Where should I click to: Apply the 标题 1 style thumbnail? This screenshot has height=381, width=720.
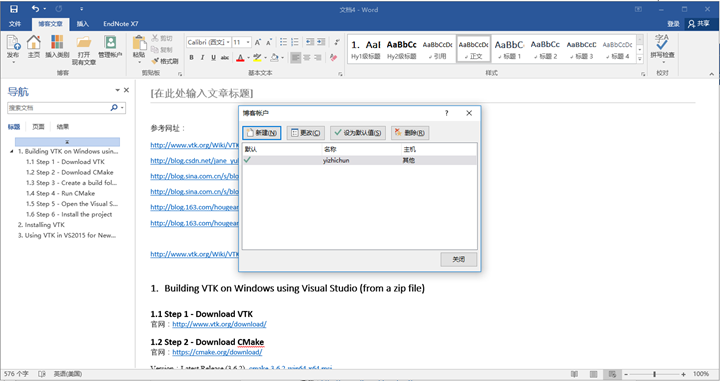[510, 49]
